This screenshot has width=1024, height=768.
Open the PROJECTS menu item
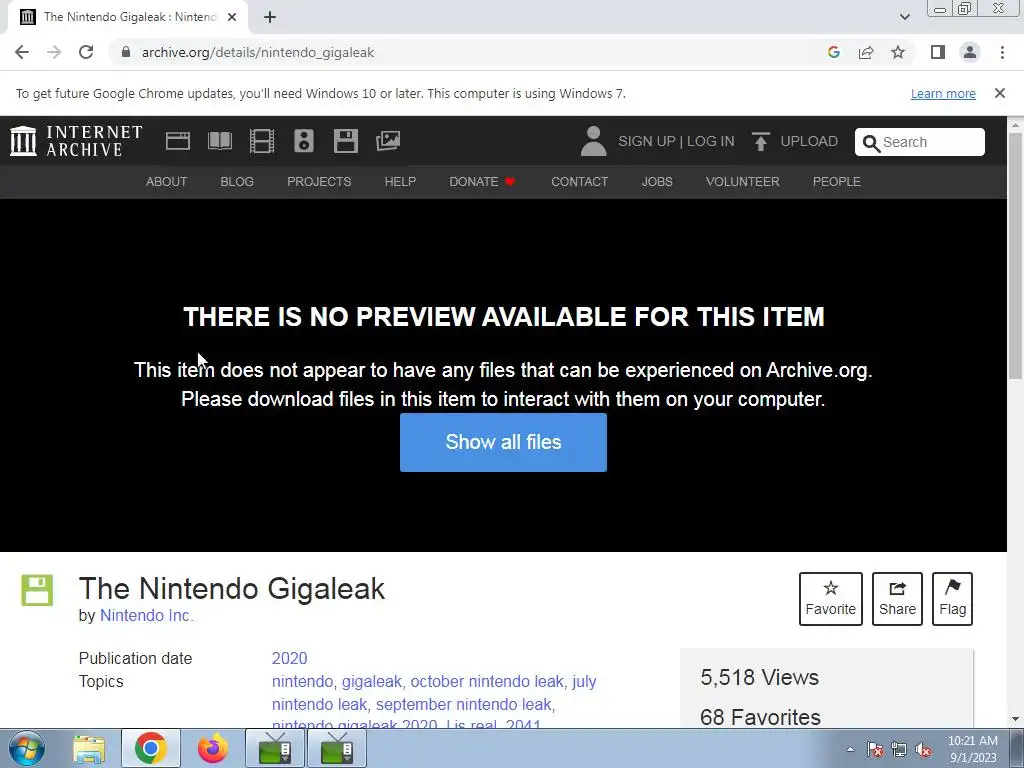pyautogui.click(x=319, y=182)
